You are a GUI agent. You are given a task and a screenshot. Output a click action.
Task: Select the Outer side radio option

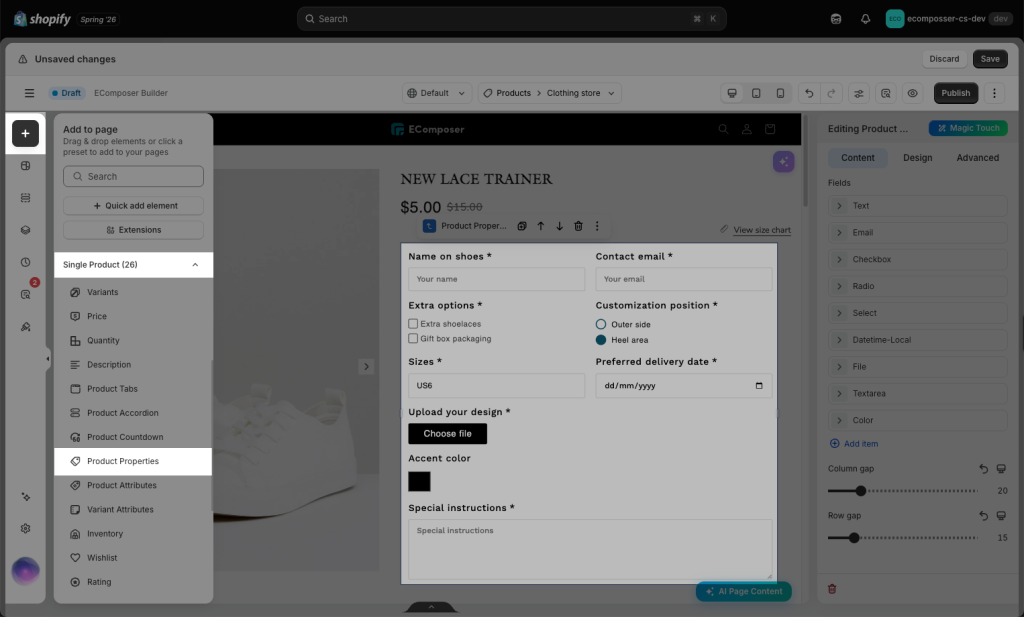[x=601, y=324]
